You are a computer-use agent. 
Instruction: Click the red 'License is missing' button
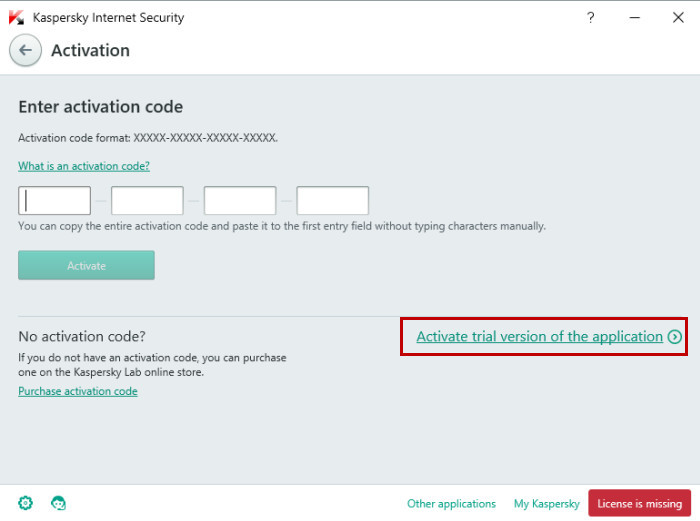pos(639,504)
